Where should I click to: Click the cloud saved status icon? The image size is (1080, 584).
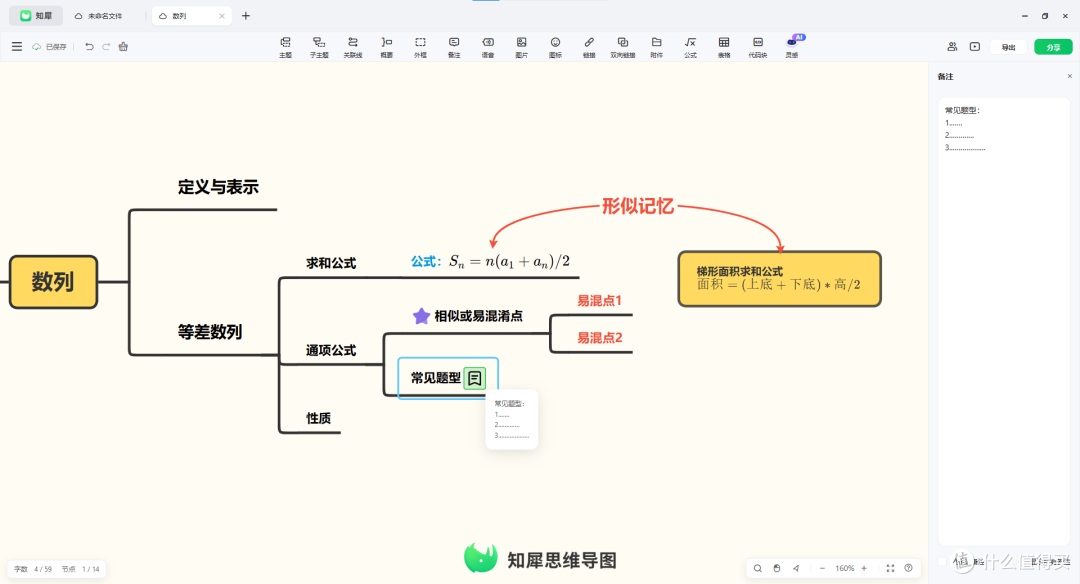[x=37, y=47]
